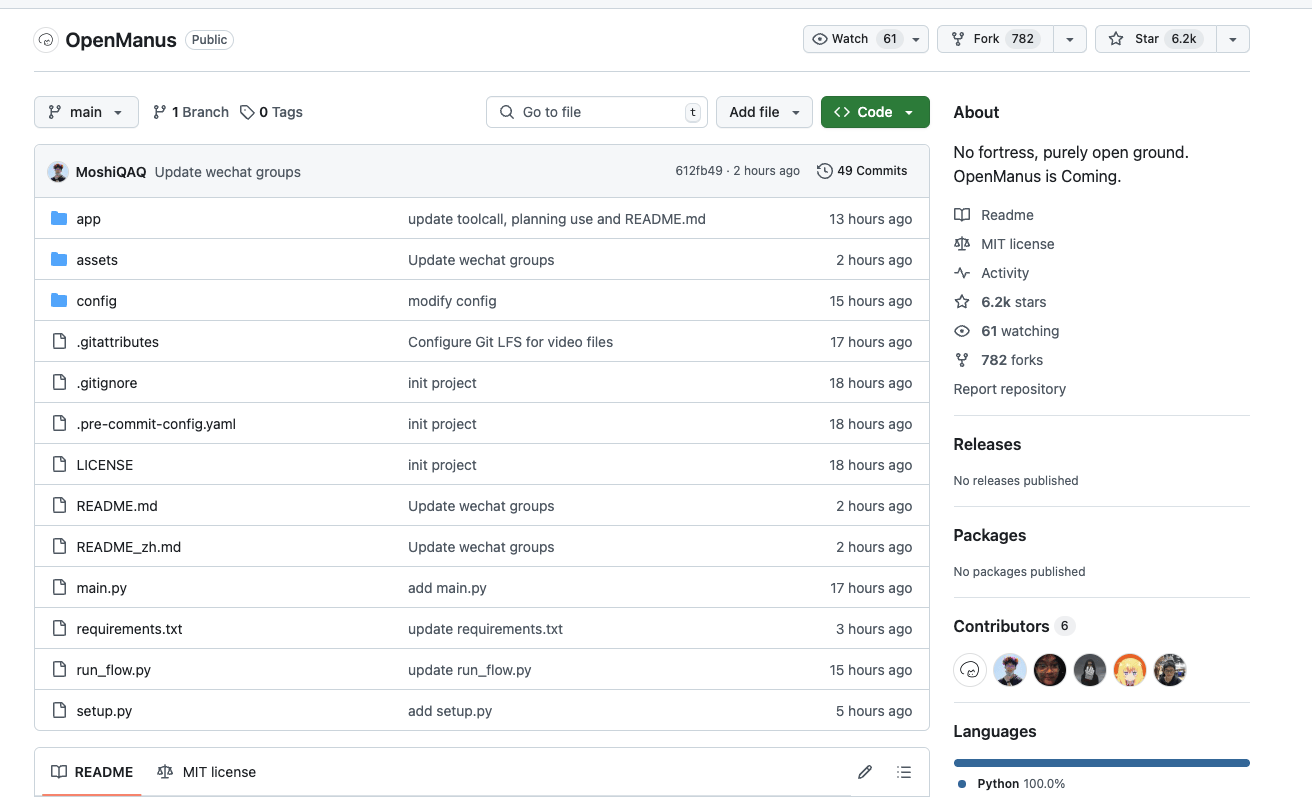Expand the fork options dropdown arrow
This screenshot has height=797, width=1312.
click(x=1070, y=39)
